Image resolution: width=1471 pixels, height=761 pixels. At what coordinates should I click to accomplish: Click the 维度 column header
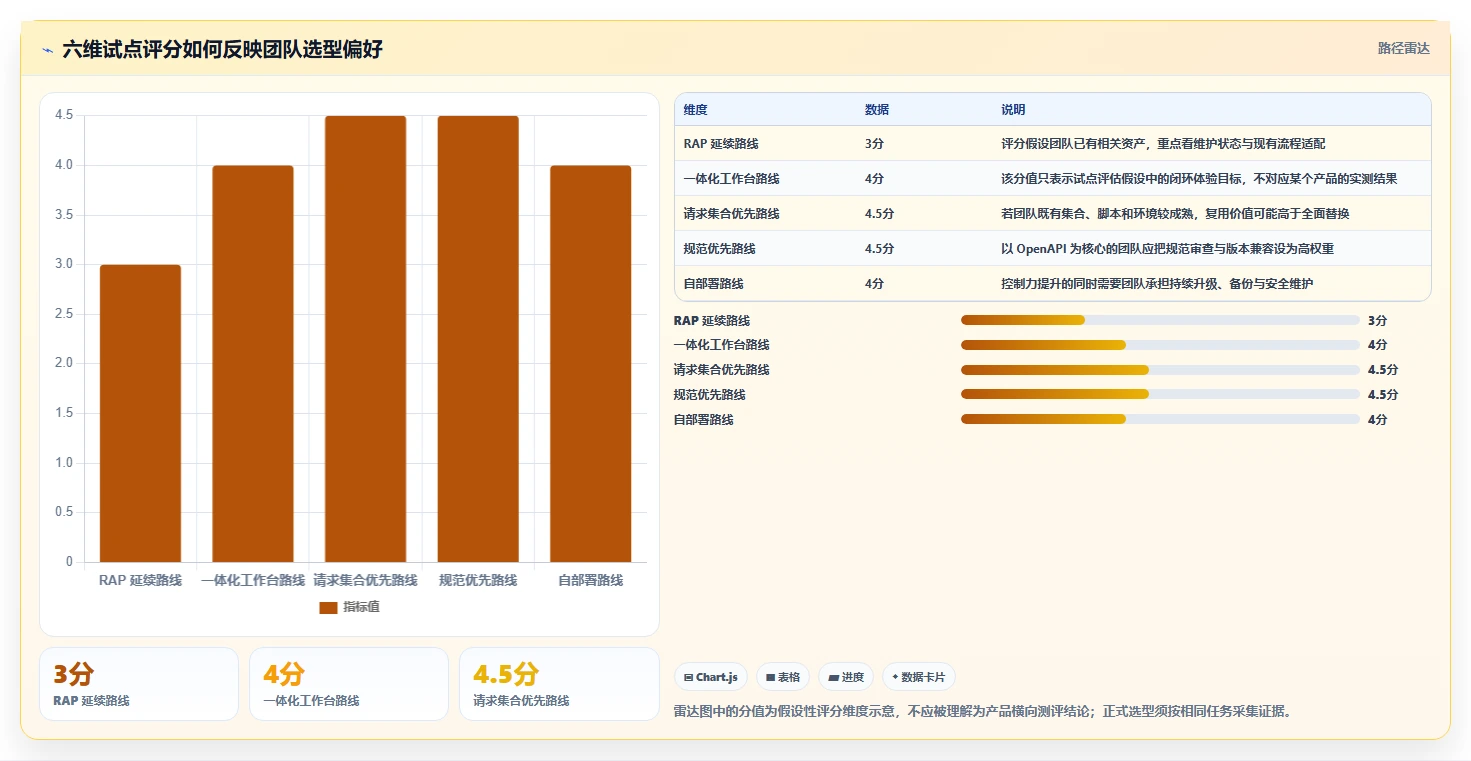[696, 110]
